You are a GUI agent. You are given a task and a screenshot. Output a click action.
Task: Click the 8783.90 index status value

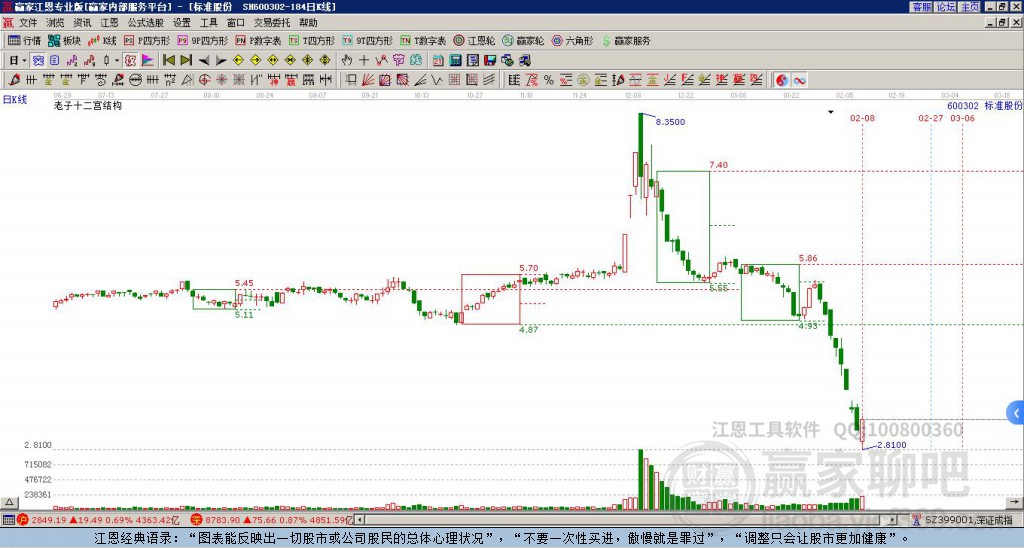[223, 520]
